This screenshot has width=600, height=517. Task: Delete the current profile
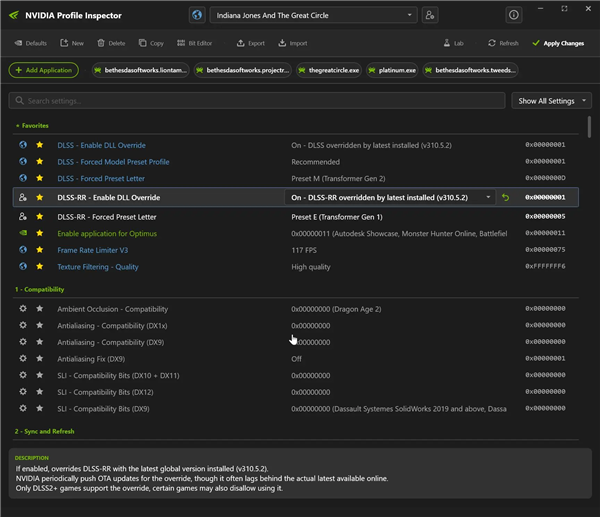tap(111, 43)
